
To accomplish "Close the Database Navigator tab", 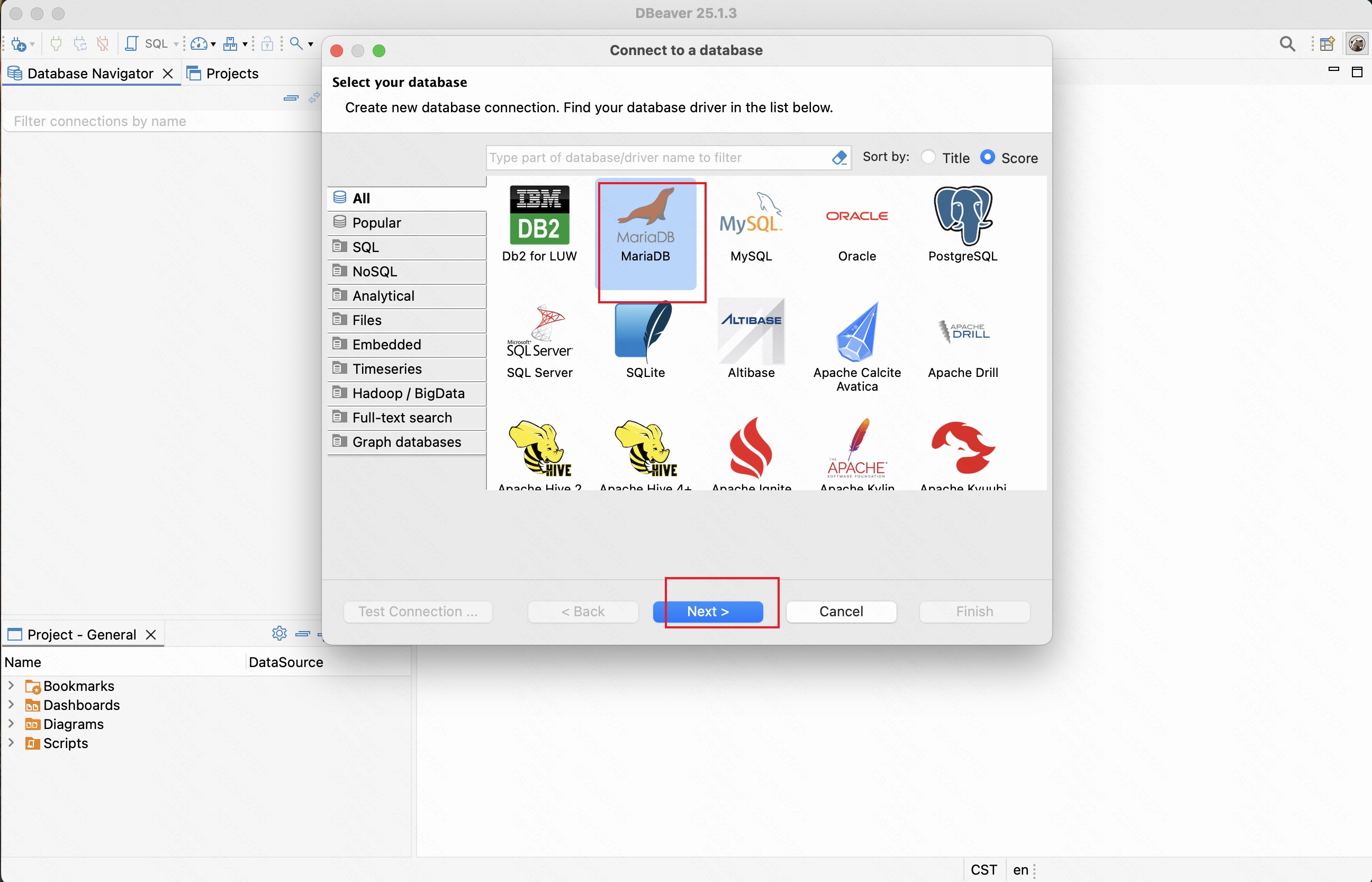I will pos(168,73).
